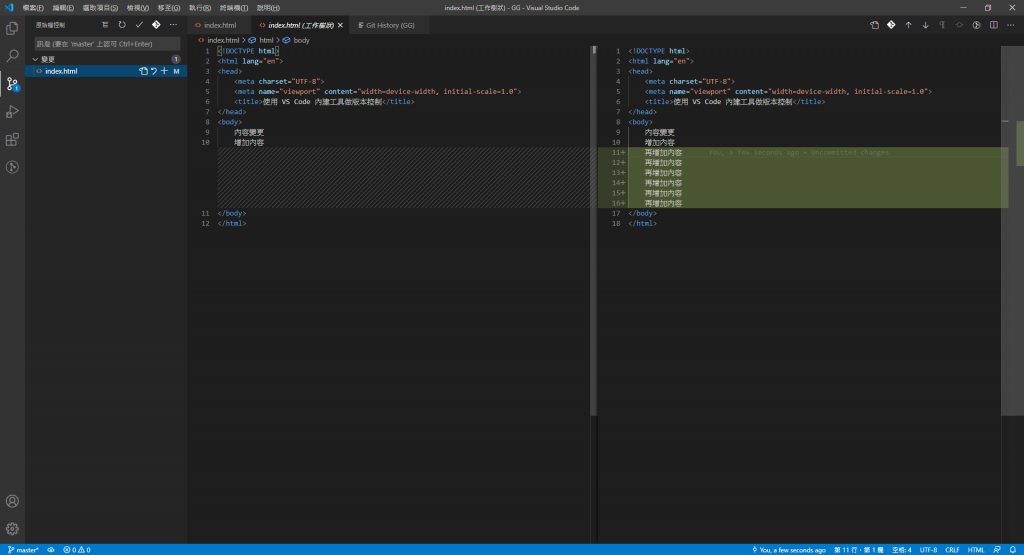Open the GitLens view in activity bar

coord(12,167)
